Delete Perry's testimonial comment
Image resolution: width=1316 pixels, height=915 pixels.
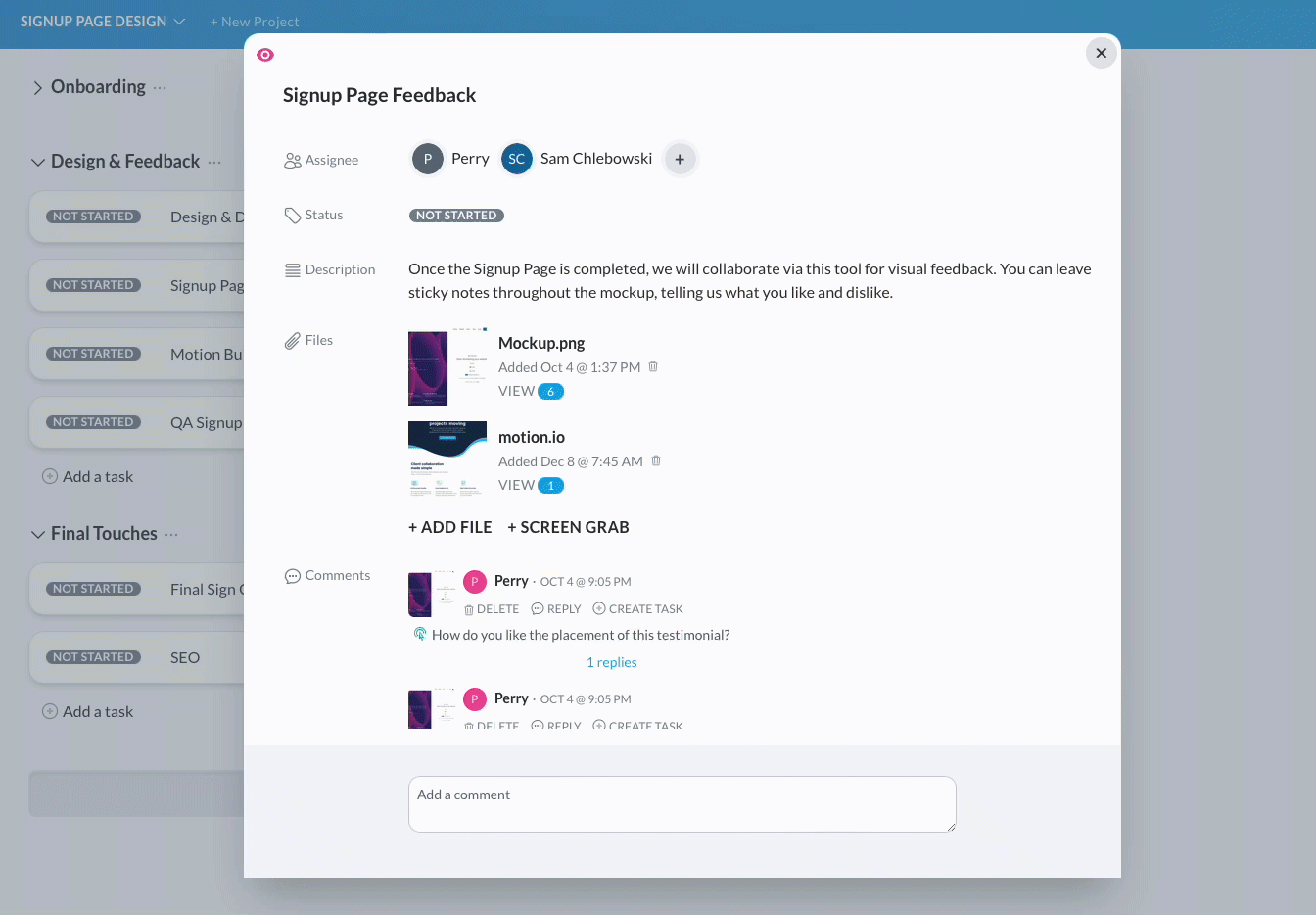(x=492, y=609)
